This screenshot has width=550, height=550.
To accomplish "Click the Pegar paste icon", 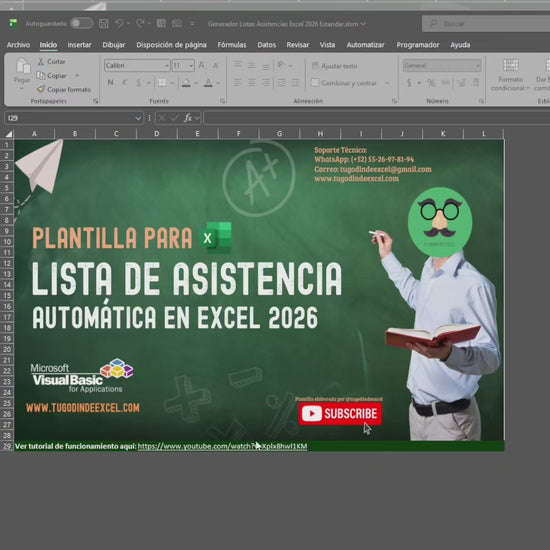I will 23,66.
